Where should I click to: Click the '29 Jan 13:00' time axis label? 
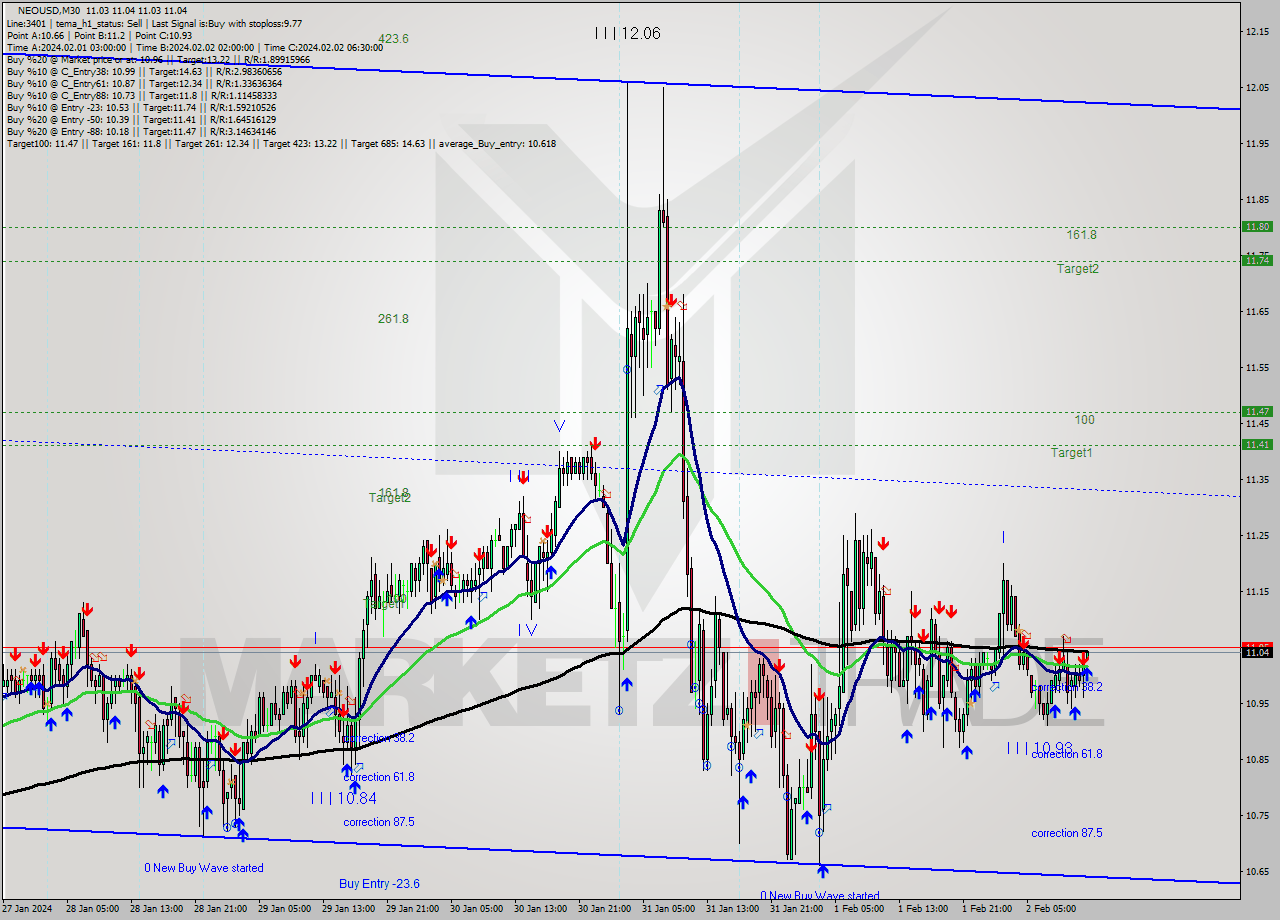click(348, 909)
